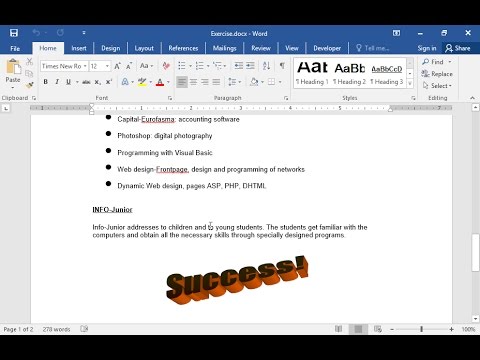480x360 pixels.
Task: Sort text with the A-Z icon
Action: 266,66
